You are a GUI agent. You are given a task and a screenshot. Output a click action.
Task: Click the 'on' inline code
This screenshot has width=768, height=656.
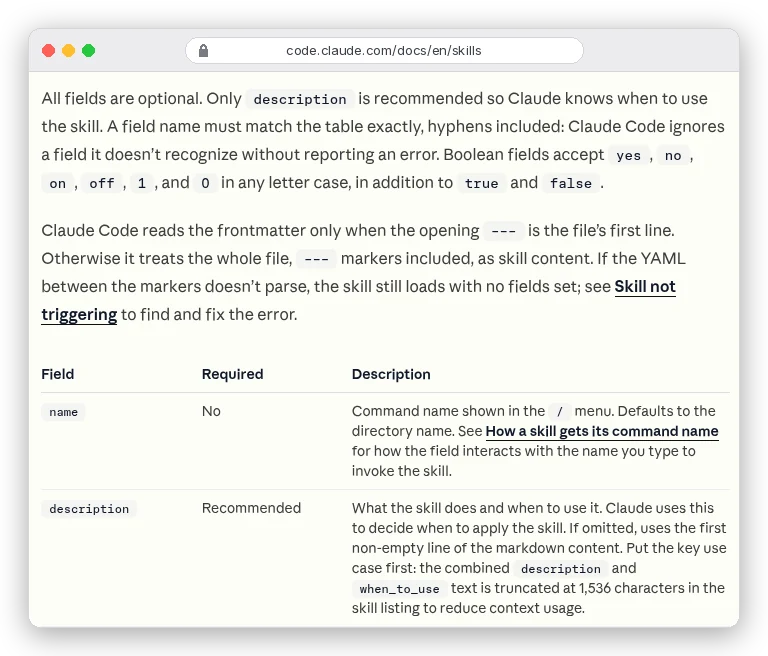[x=57, y=184]
